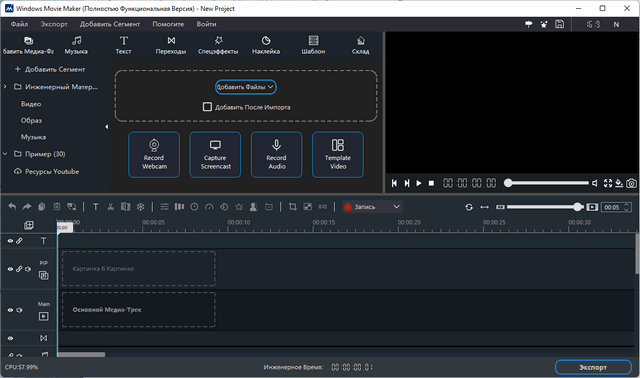
Task: Switch to the Наклейка tab
Action: (266, 45)
